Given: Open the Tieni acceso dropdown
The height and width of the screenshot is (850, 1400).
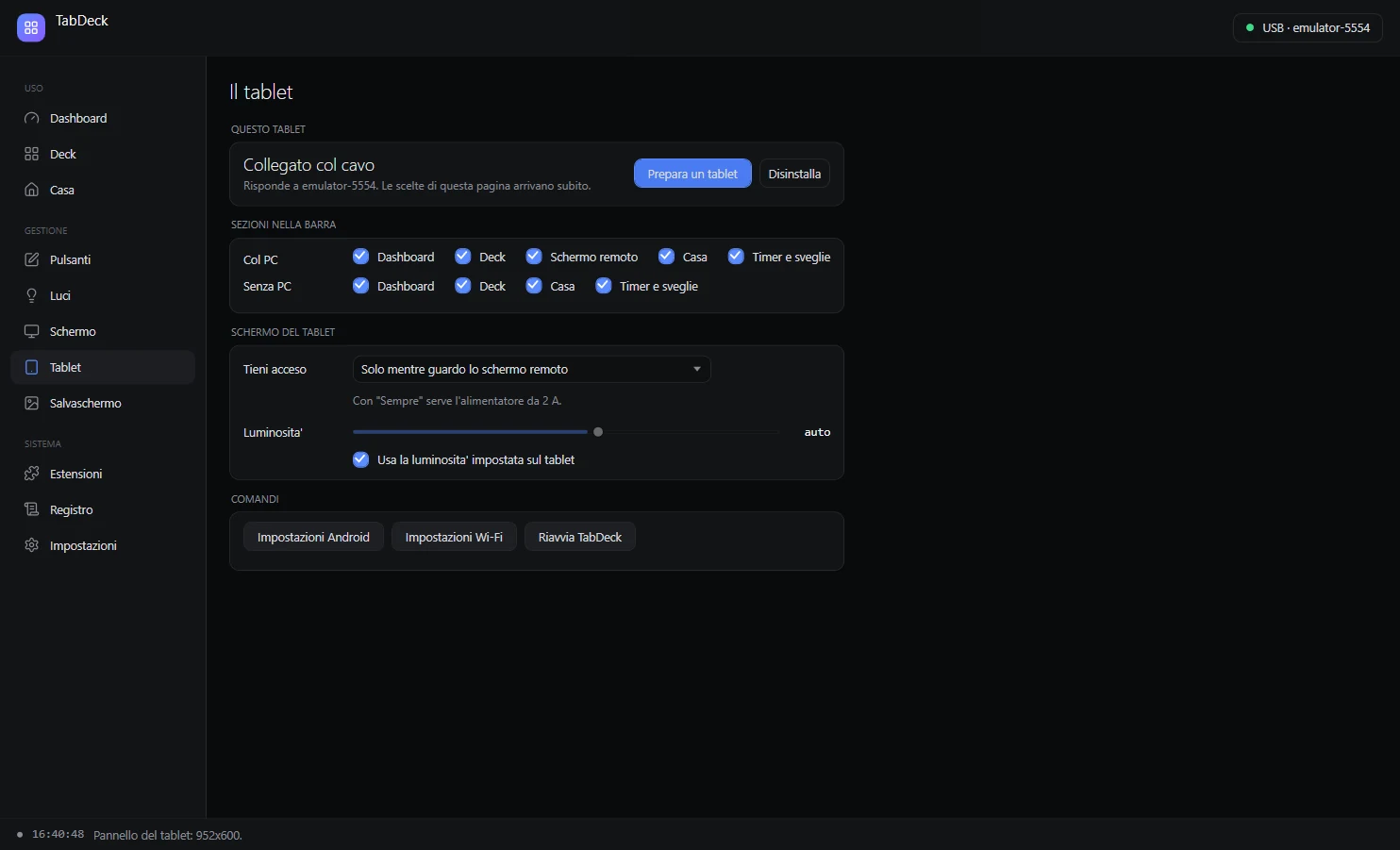Looking at the screenshot, I should click(531, 369).
